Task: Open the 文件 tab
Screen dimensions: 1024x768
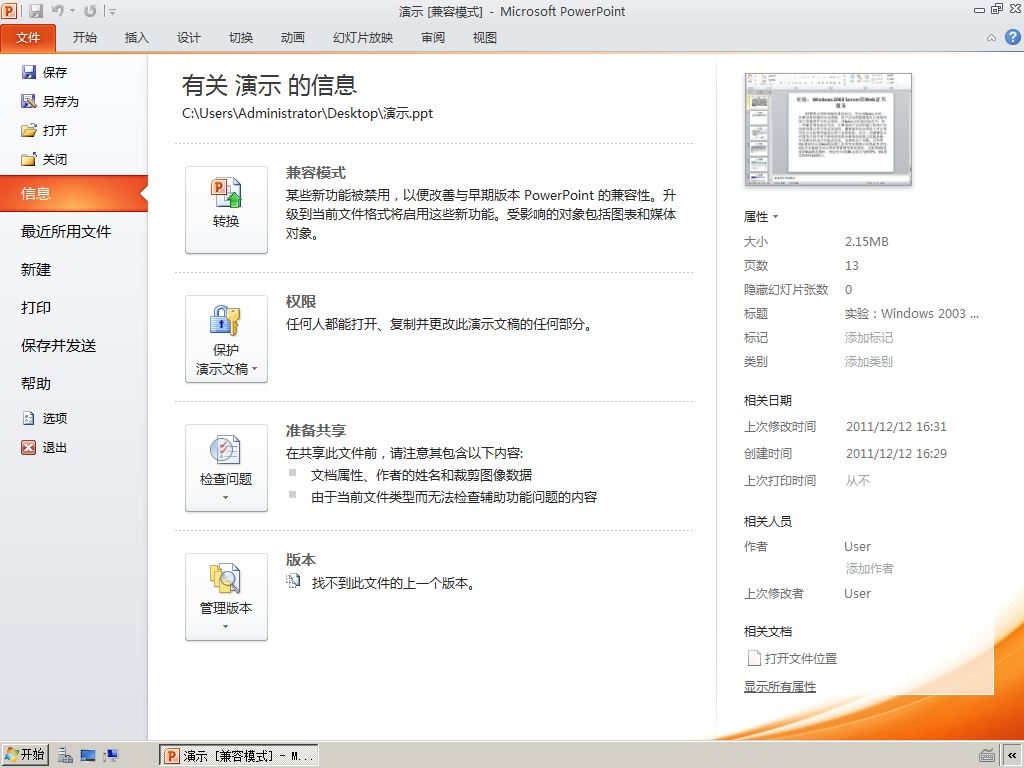Action: (28, 38)
